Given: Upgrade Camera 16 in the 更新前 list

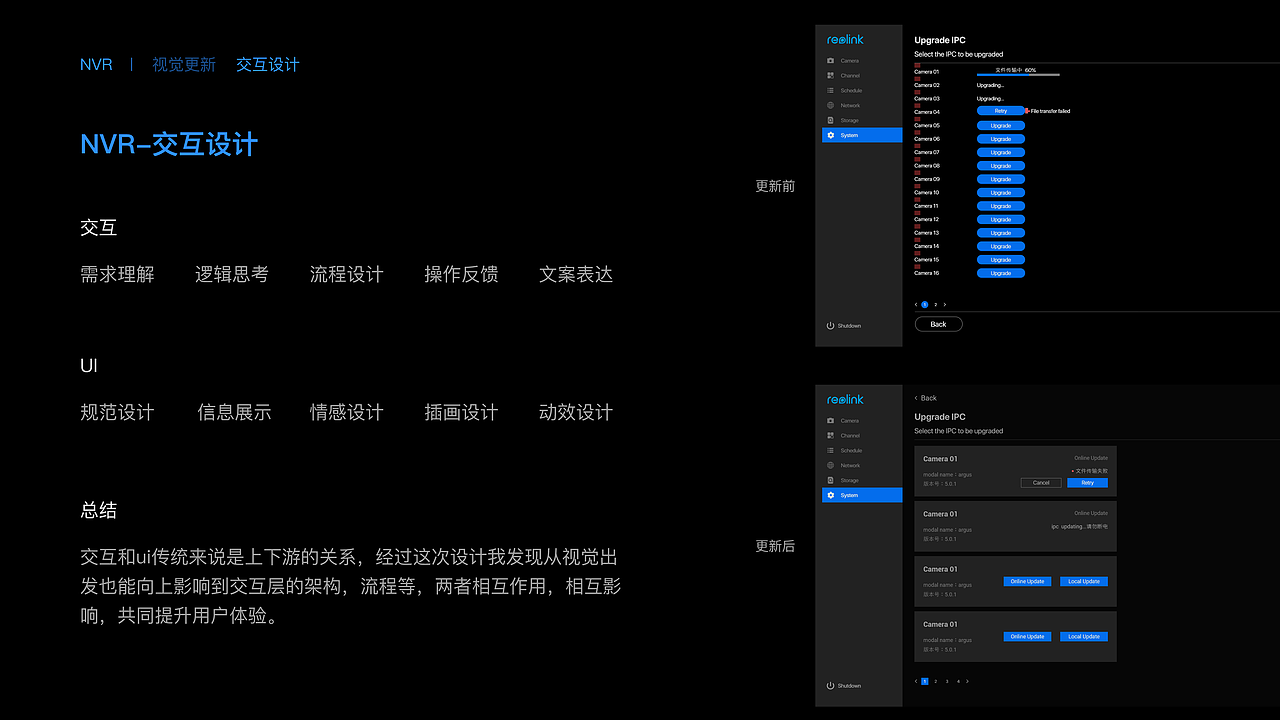Looking at the screenshot, I should click(1001, 273).
